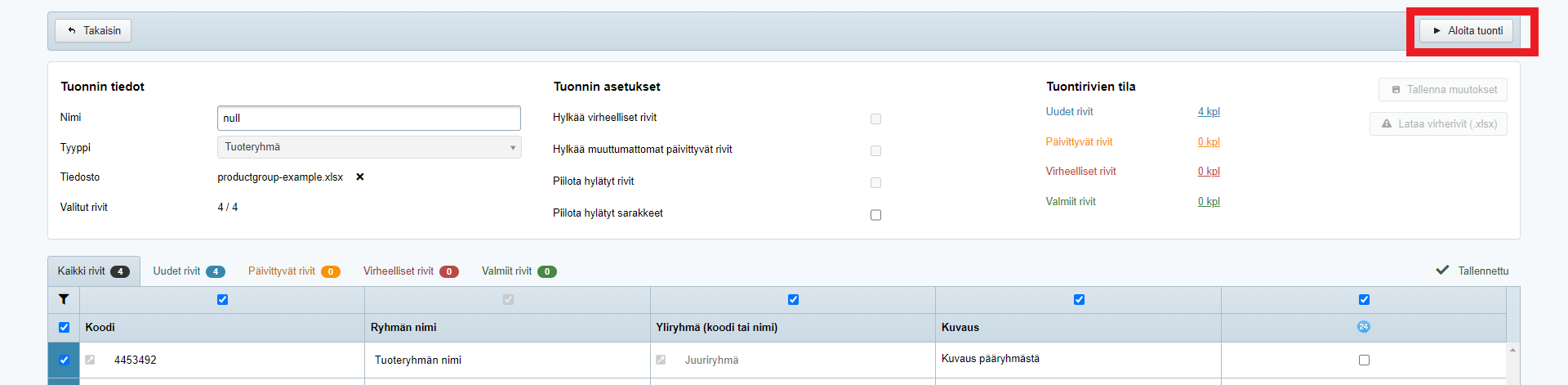Uncheck the Kuvaus column checkbox
This screenshot has height=385, width=1568.
(1079, 300)
